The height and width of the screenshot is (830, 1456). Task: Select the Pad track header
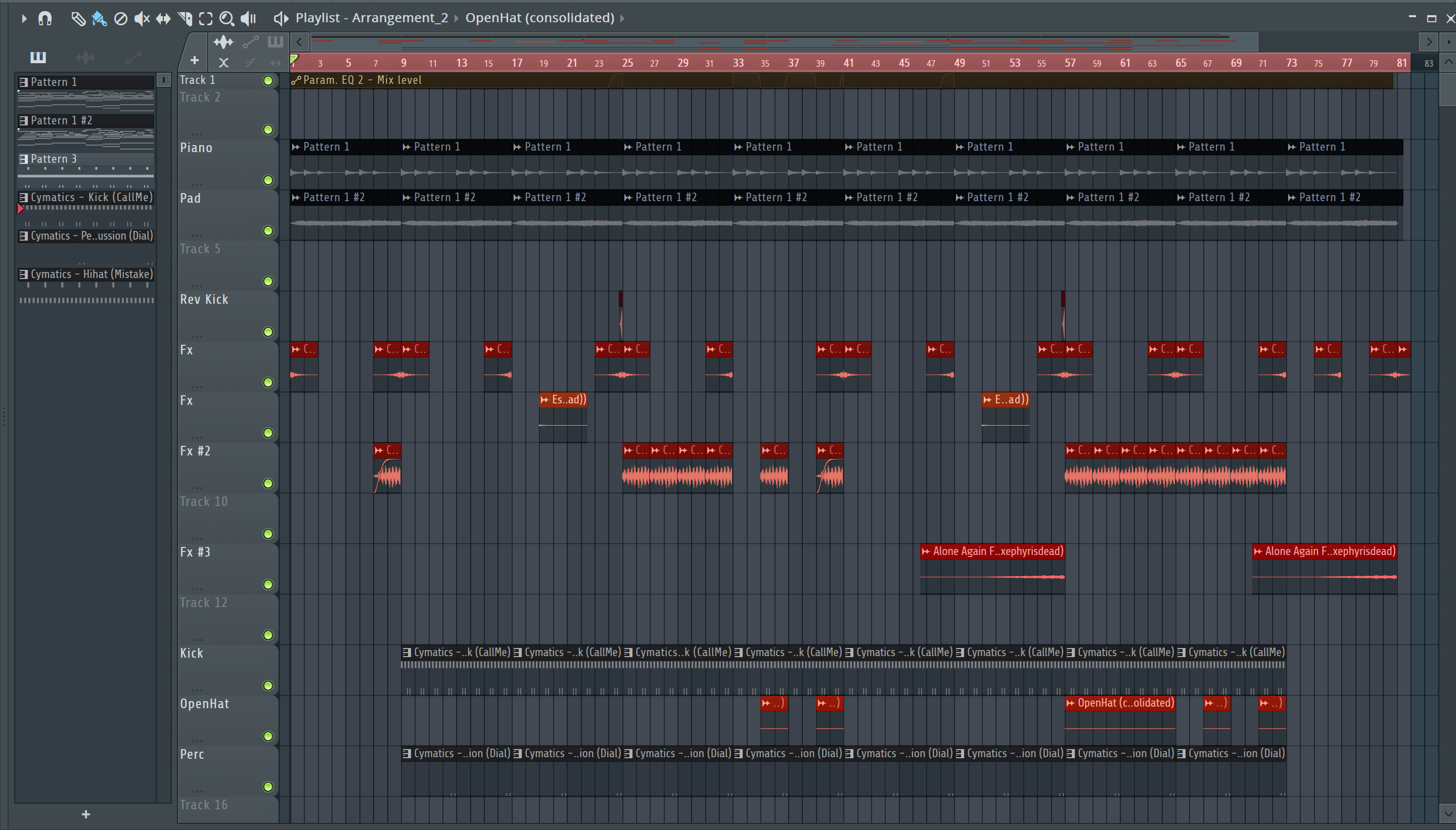coord(227,215)
